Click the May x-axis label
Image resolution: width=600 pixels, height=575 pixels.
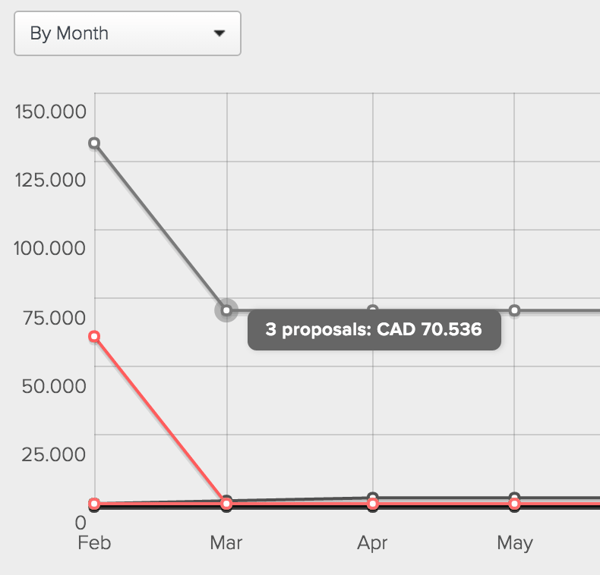click(x=515, y=544)
